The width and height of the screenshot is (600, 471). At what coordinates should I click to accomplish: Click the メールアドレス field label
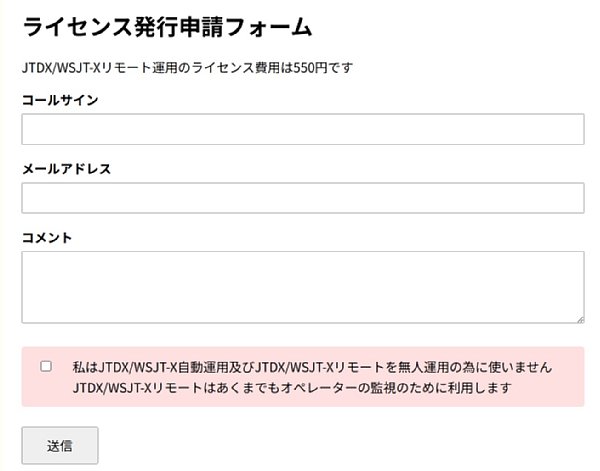tap(66, 168)
